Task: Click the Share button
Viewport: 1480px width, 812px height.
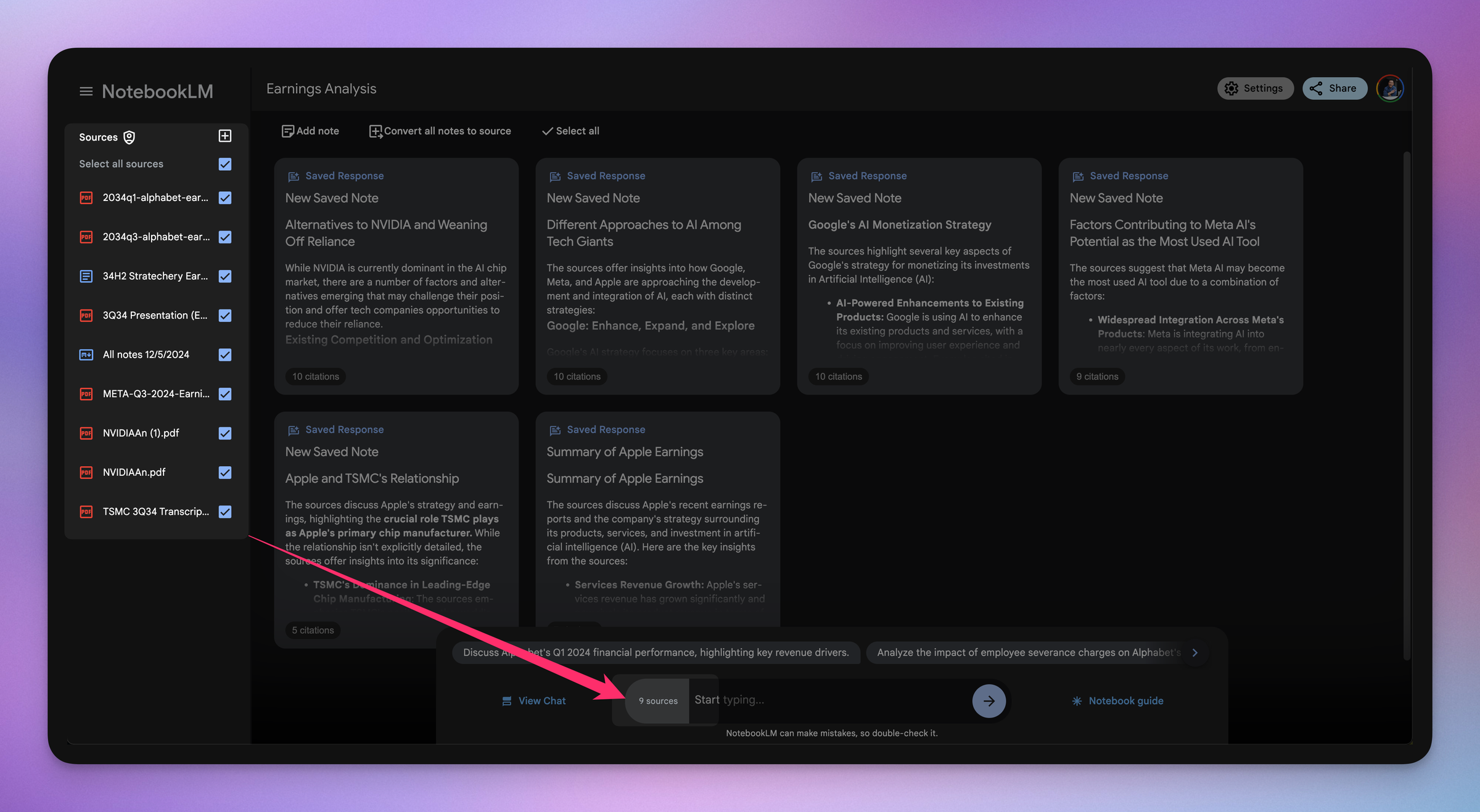Action: 1334,88
